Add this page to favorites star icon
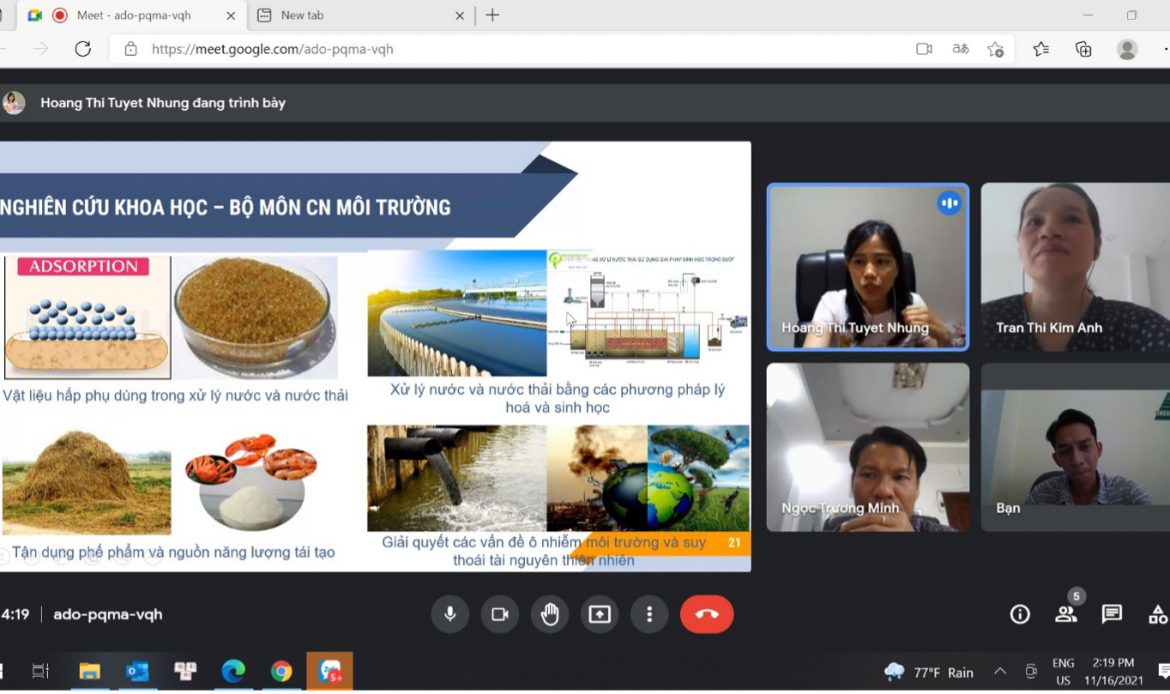1170x694 pixels. click(x=995, y=49)
